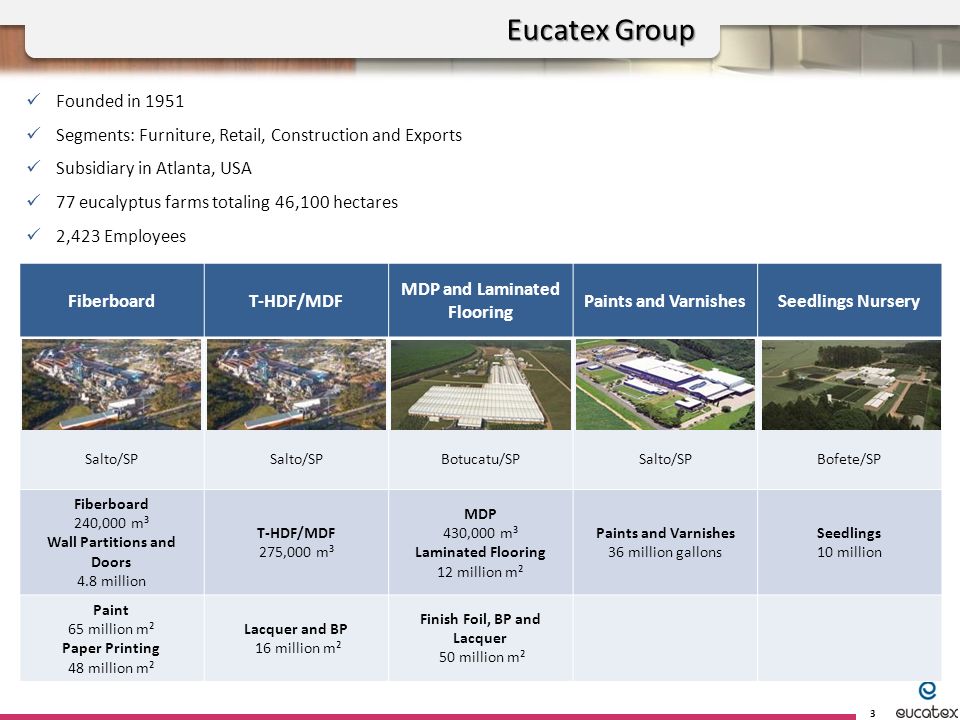
Task: Click Salto/SP under the Fiberboard photo
Action: tap(111, 459)
